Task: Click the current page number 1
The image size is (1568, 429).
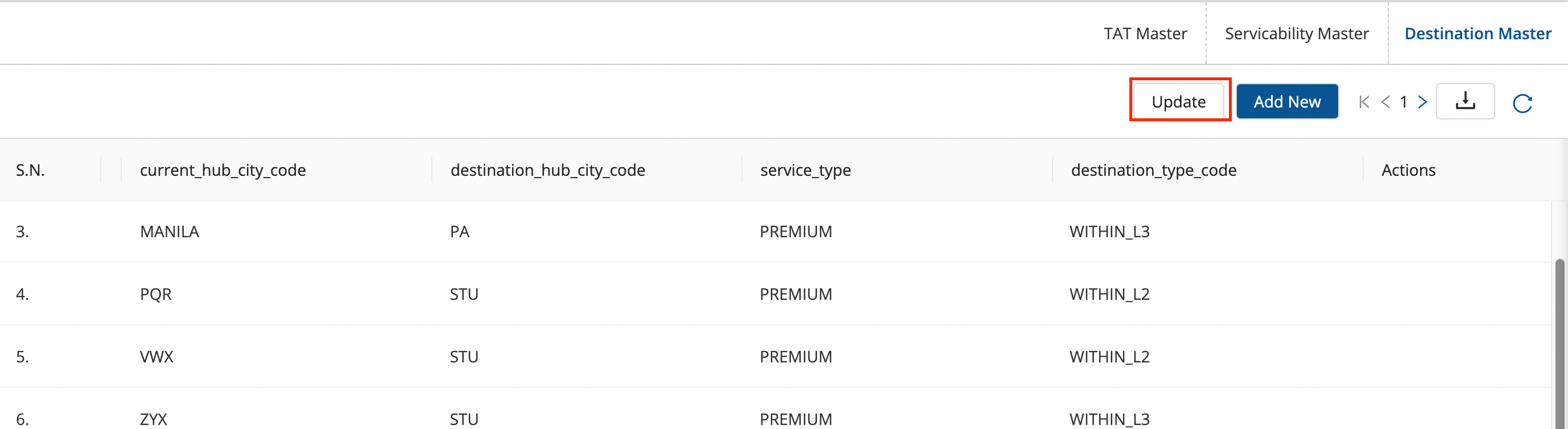Action: 1403,102
